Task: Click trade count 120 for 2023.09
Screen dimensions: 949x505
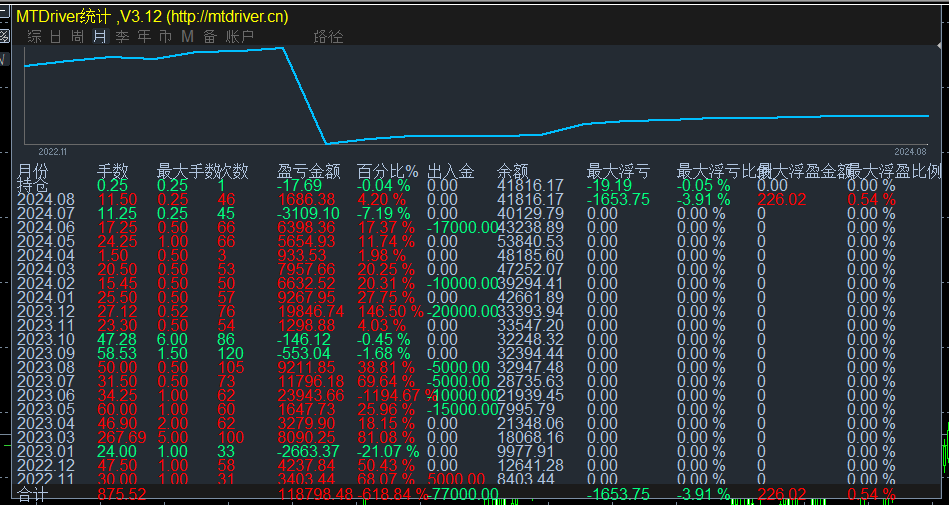Action: point(230,353)
